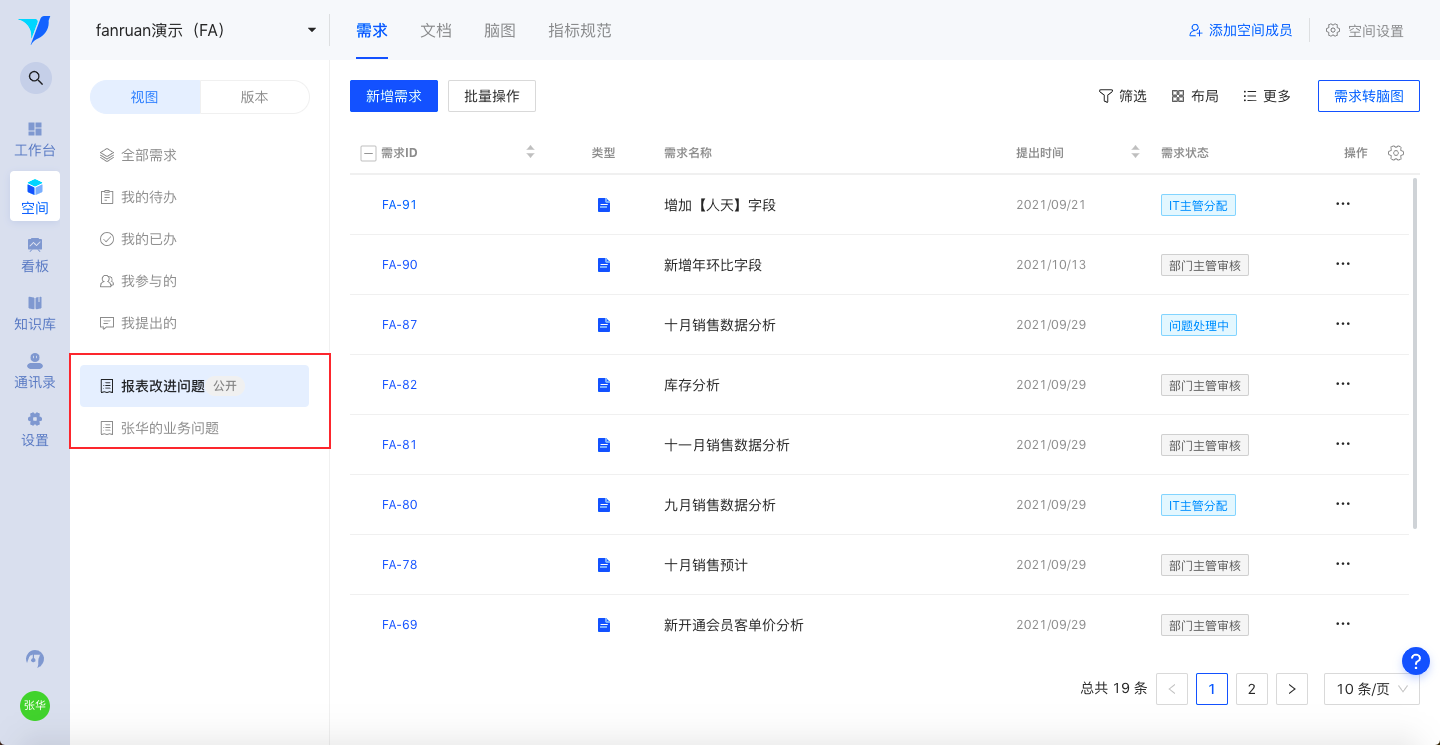Viewport: 1440px width, 745px height.
Task: Open the 更多 more options menu
Action: click(x=1266, y=96)
